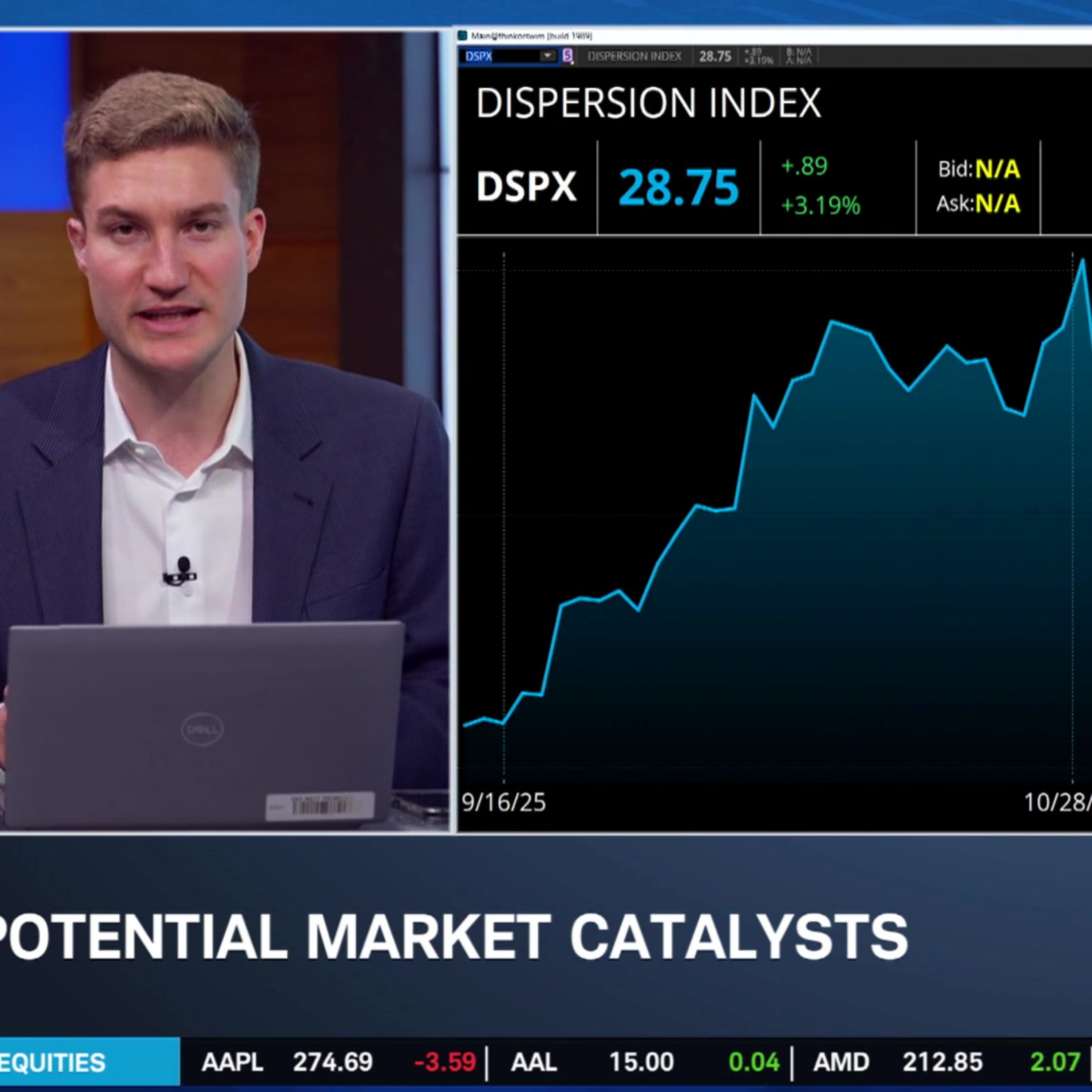
Task: Expand the corner triangle on the S badge
Action: 573,62
